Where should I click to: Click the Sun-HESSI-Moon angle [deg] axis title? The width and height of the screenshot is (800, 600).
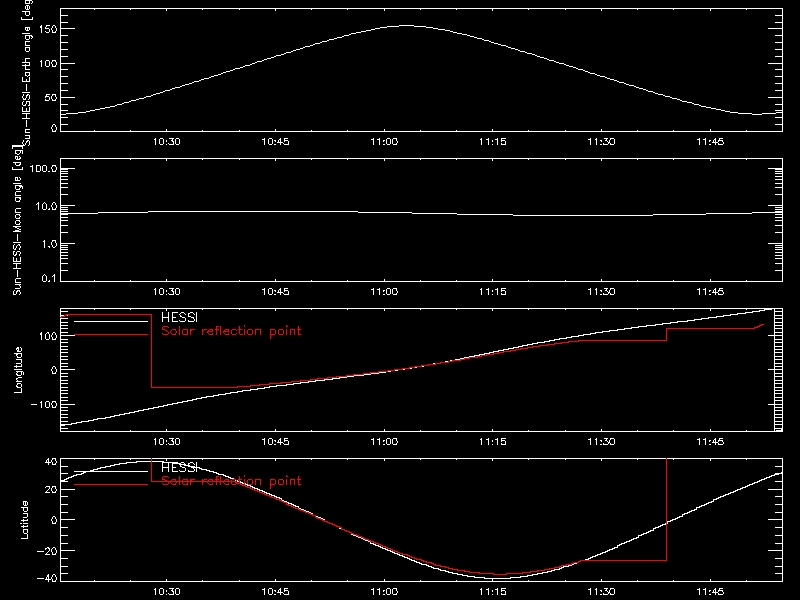pos(17,220)
